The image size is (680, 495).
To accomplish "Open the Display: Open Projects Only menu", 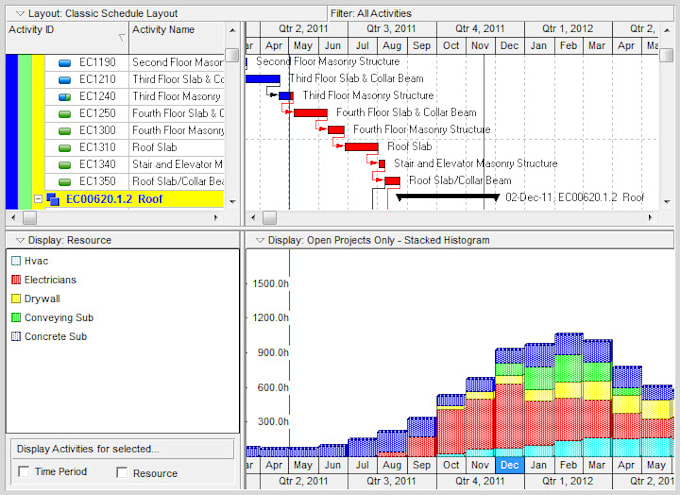I will pyautogui.click(x=259, y=240).
